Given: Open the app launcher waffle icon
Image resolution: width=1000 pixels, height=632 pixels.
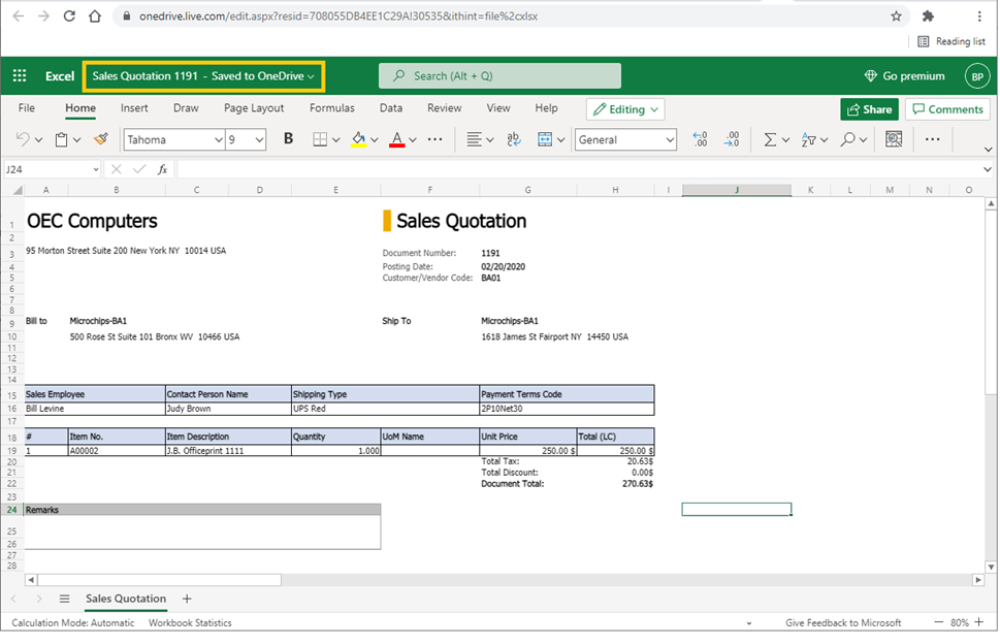Looking at the screenshot, I should coord(19,76).
